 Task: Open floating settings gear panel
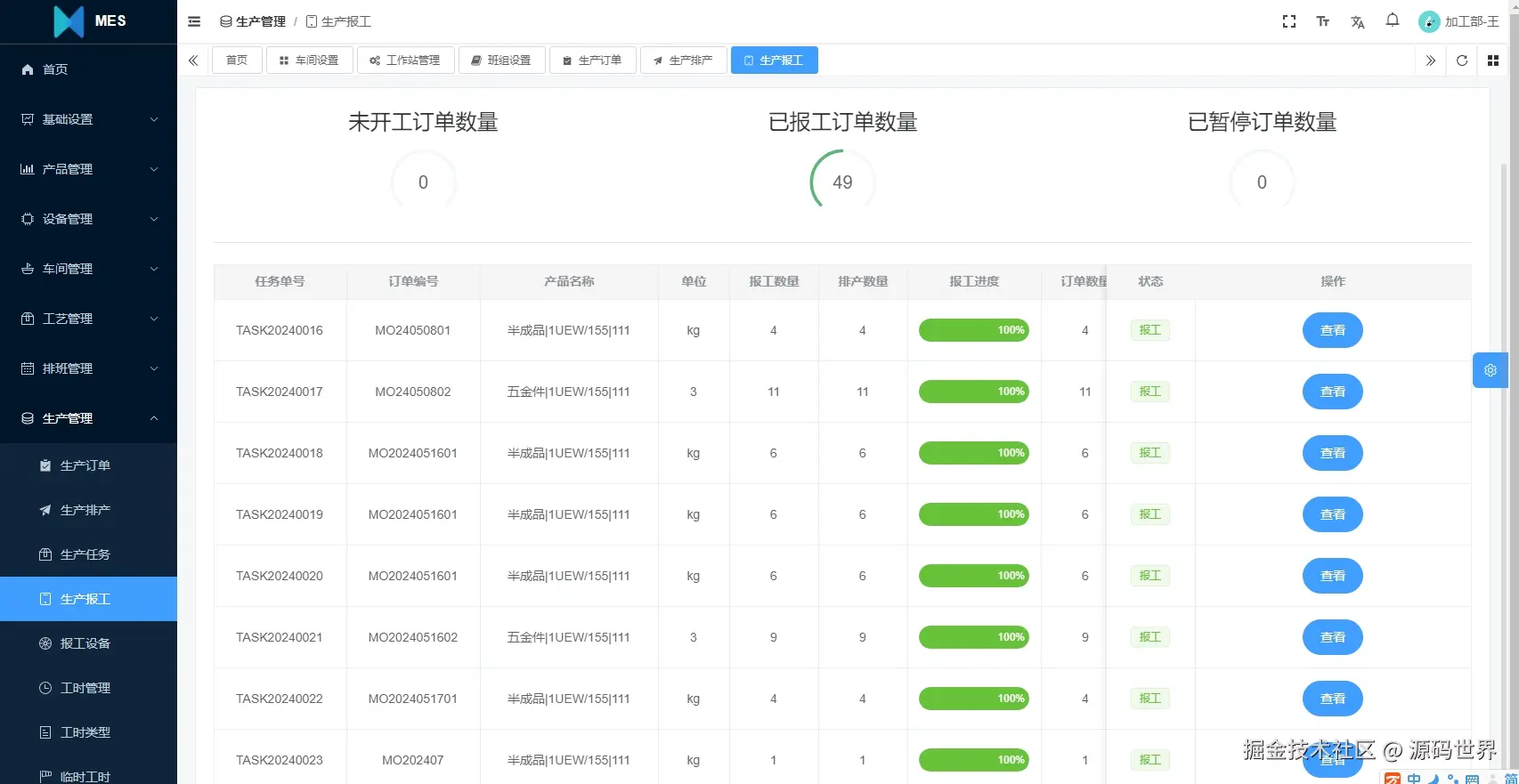tap(1491, 370)
